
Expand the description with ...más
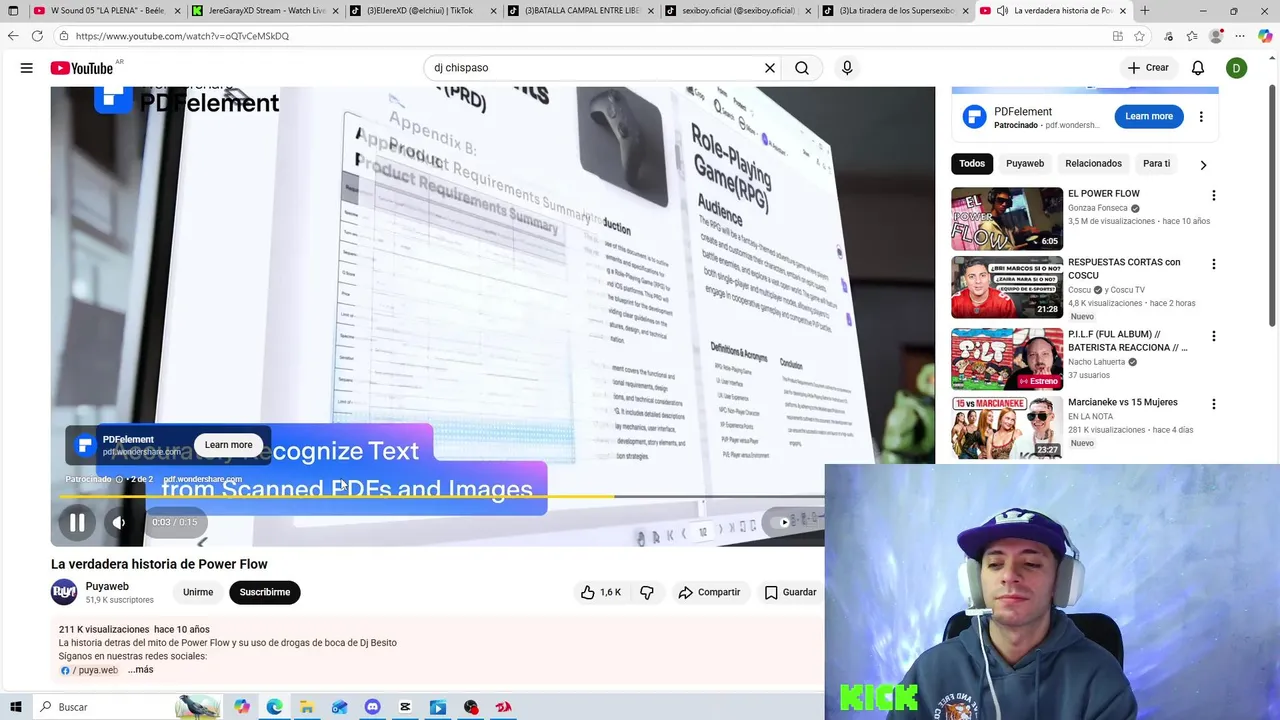point(140,670)
